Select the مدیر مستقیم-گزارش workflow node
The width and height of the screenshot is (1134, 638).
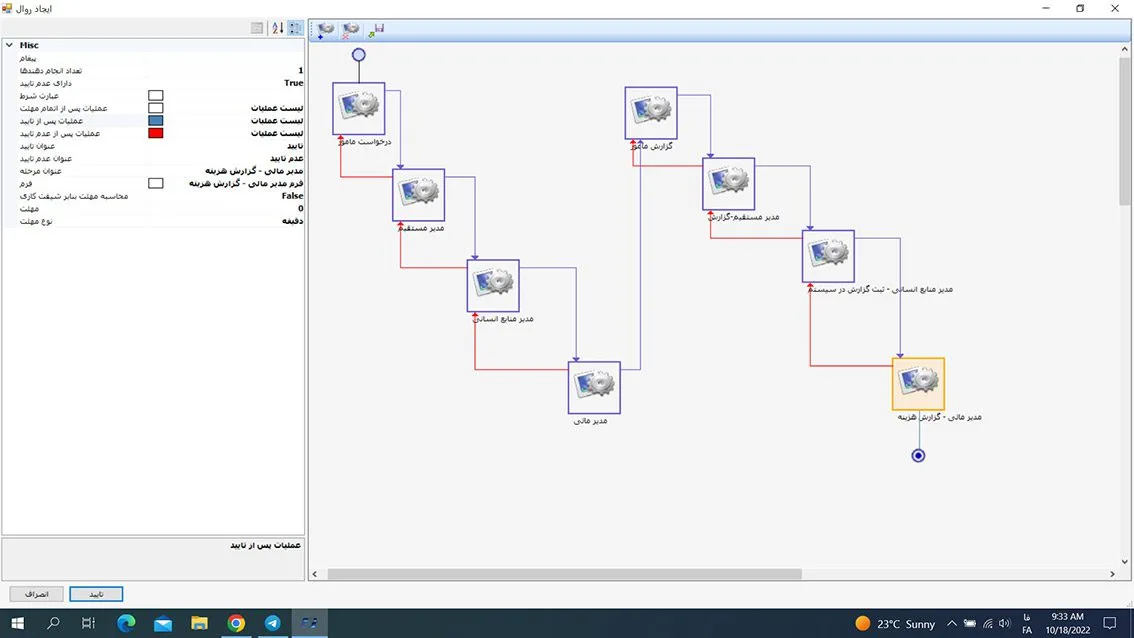(728, 184)
